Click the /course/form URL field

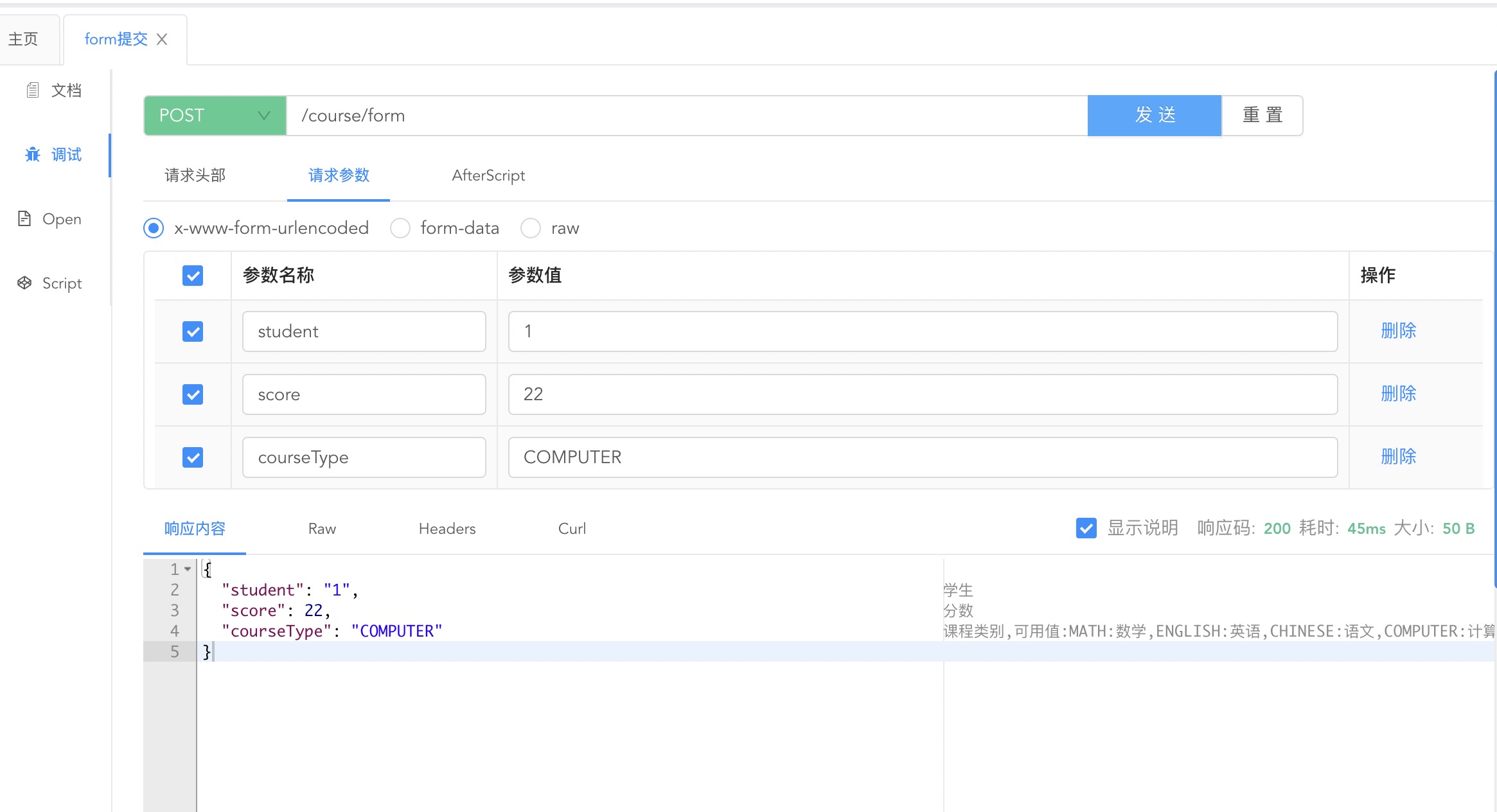(687, 116)
